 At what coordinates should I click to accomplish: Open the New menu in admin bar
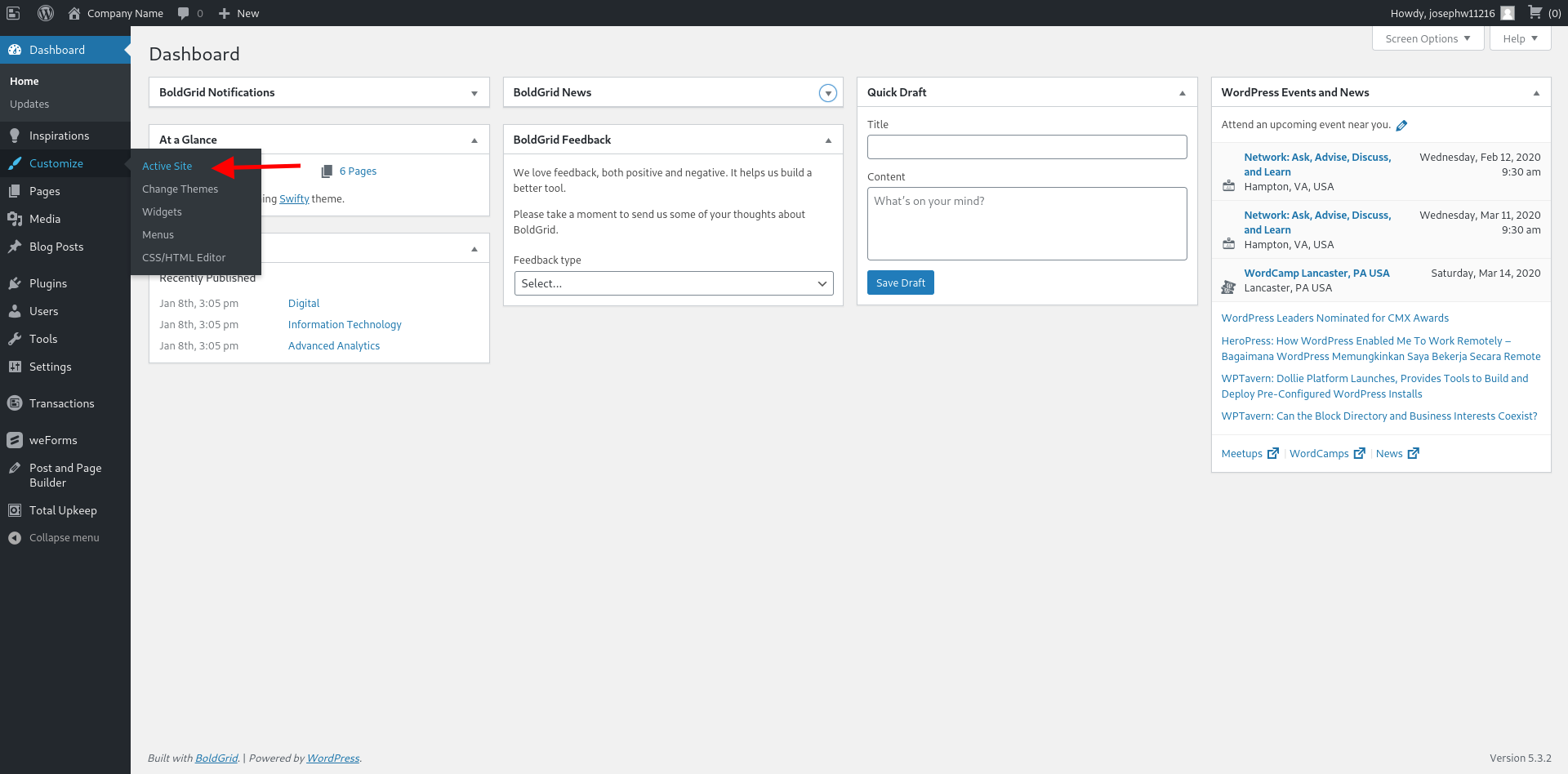click(238, 13)
